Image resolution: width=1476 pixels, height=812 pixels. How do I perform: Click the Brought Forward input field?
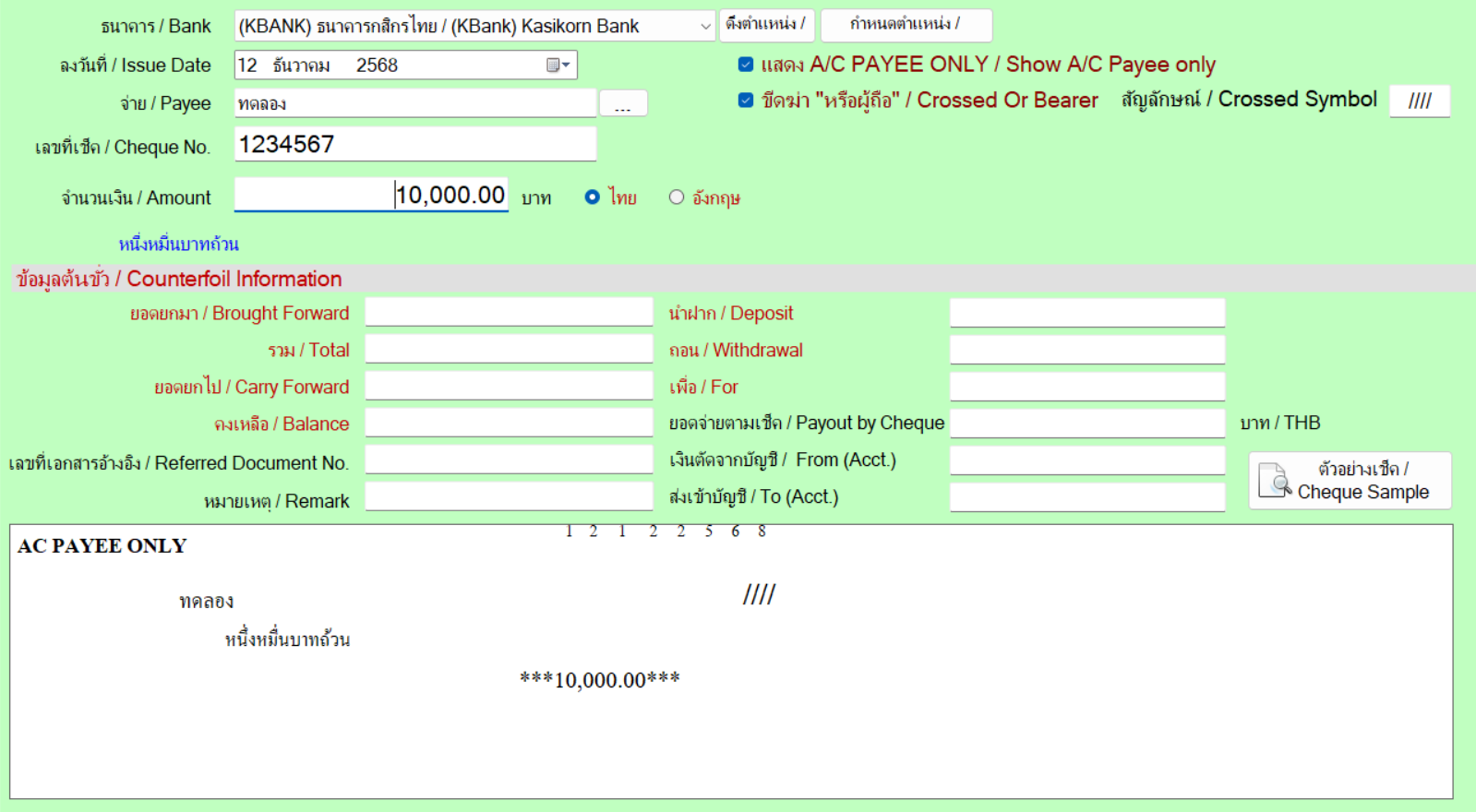509,313
